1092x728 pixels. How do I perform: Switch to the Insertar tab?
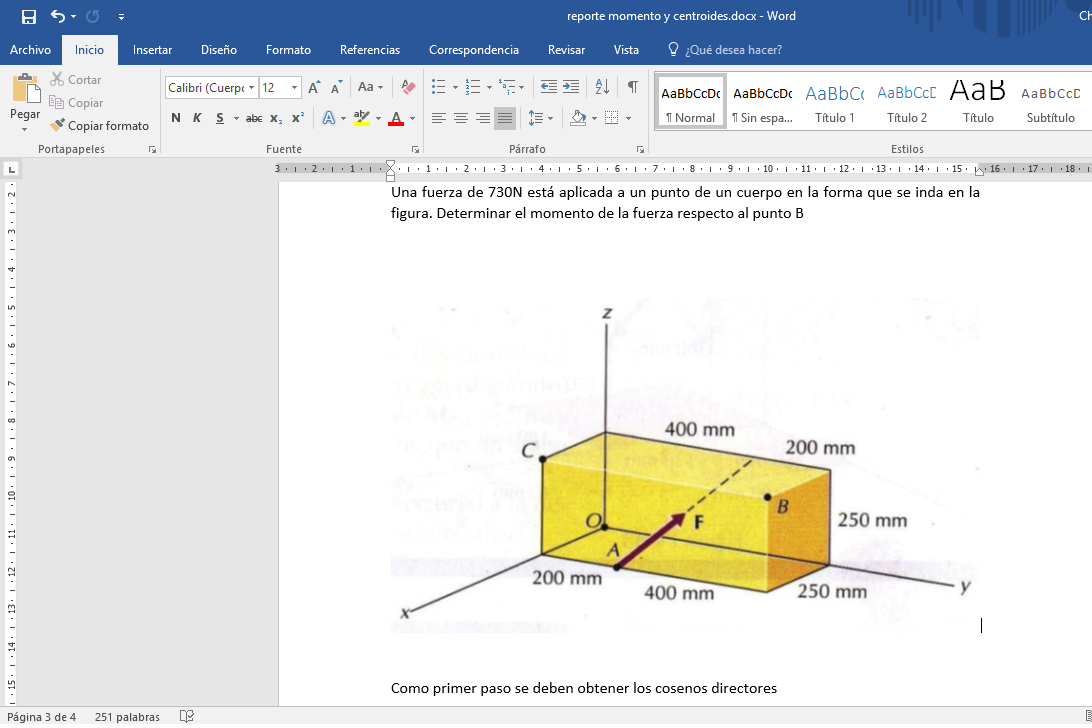pyautogui.click(x=152, y=50)
